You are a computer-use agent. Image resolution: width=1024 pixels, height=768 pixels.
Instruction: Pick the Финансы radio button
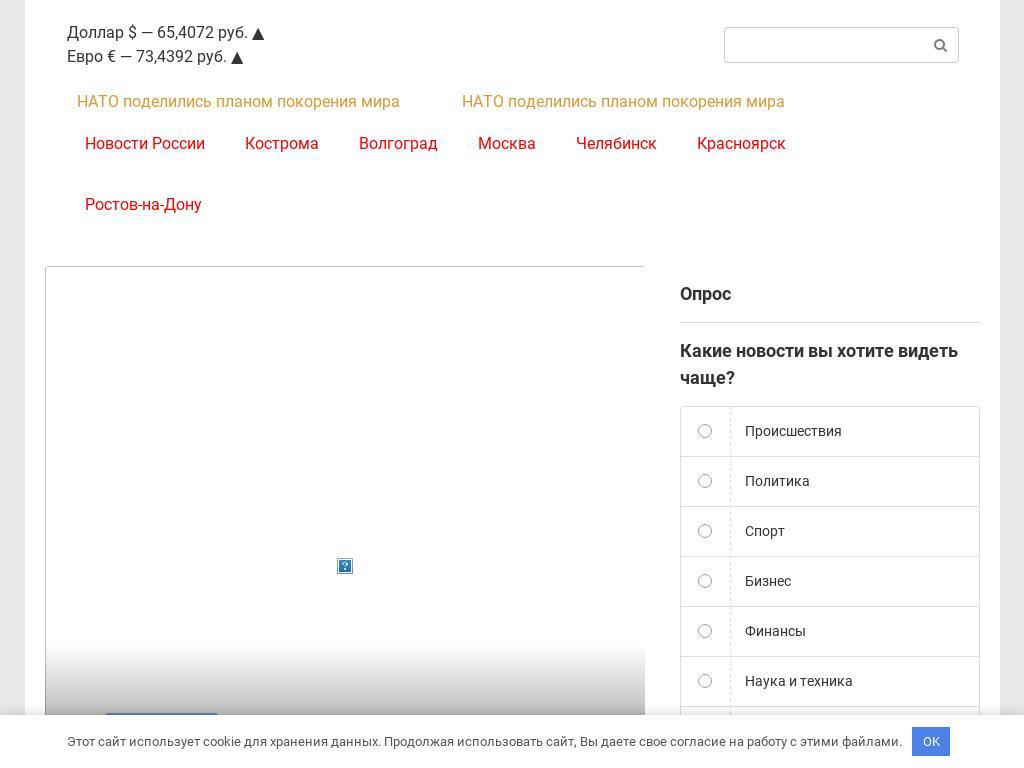(x=705, y=631)
